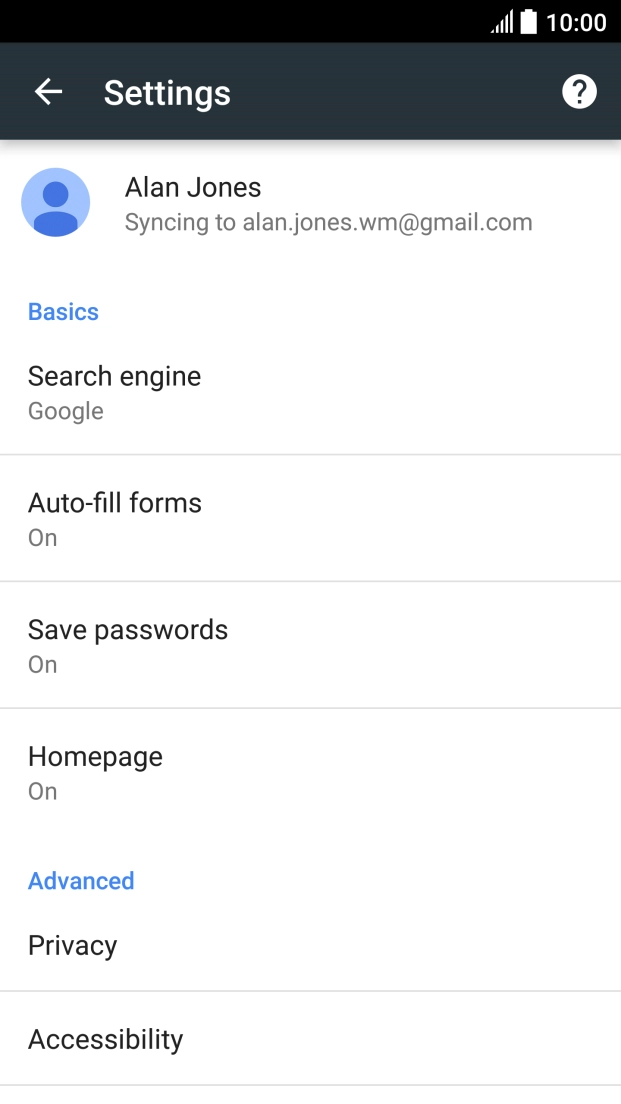Open Accessibility settings
621x1104 pixels.
(106, 1040)
